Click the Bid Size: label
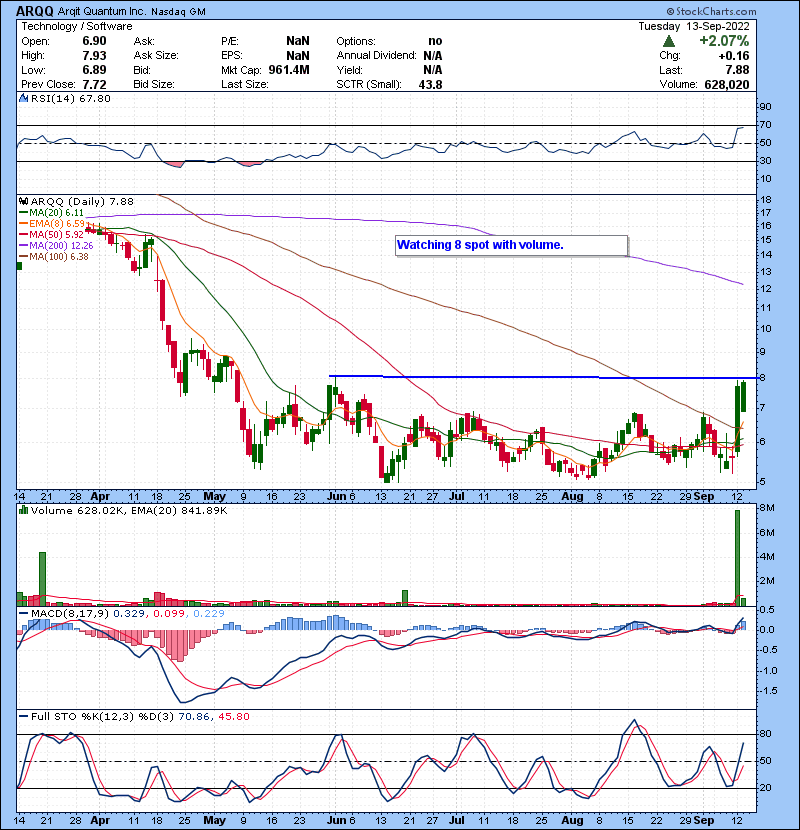The height and width of the screenshot is (830, 800). pyautogui.click(x=154, y=85)
